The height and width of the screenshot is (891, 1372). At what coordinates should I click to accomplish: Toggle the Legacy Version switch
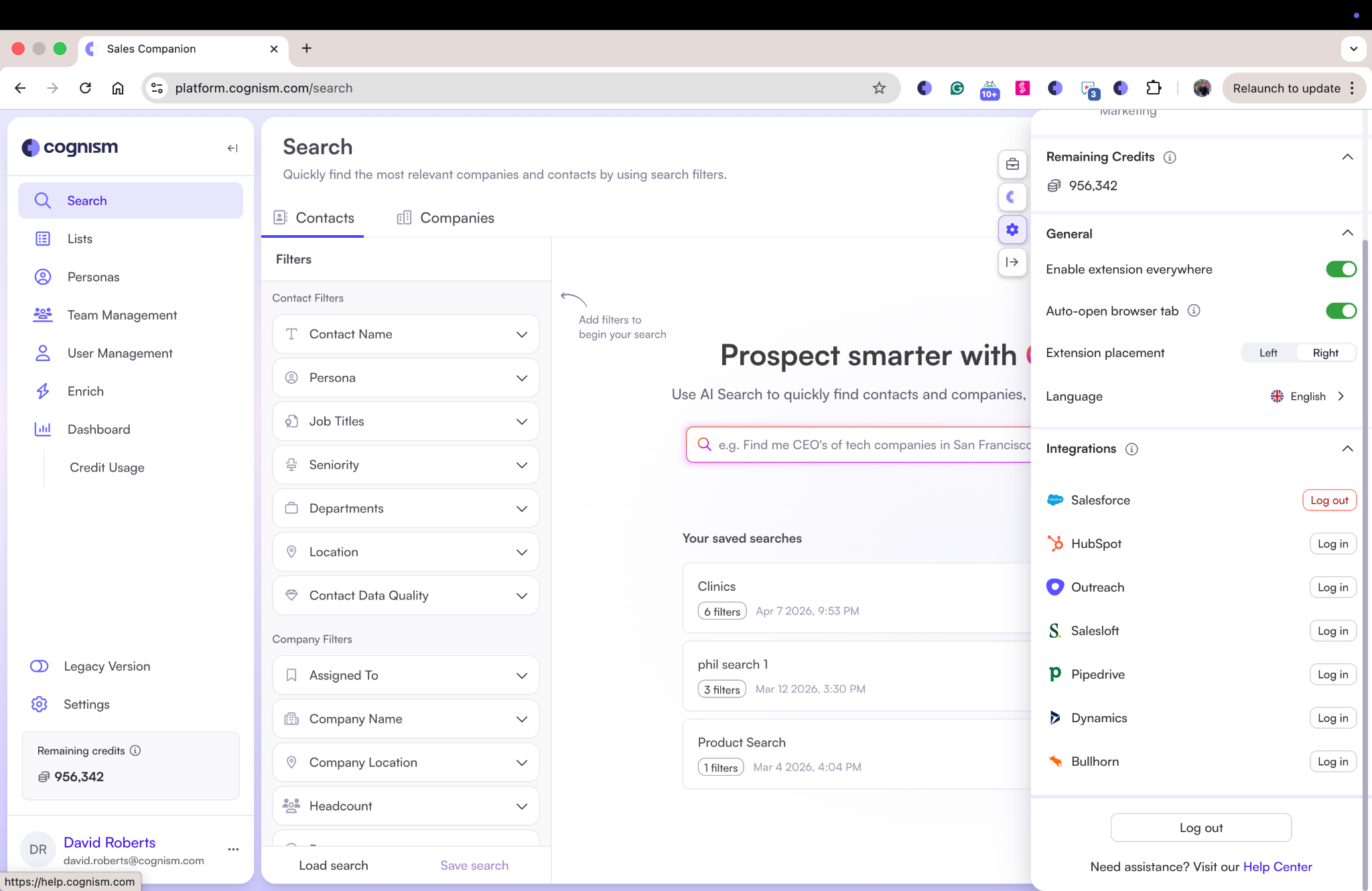(40, 666)
